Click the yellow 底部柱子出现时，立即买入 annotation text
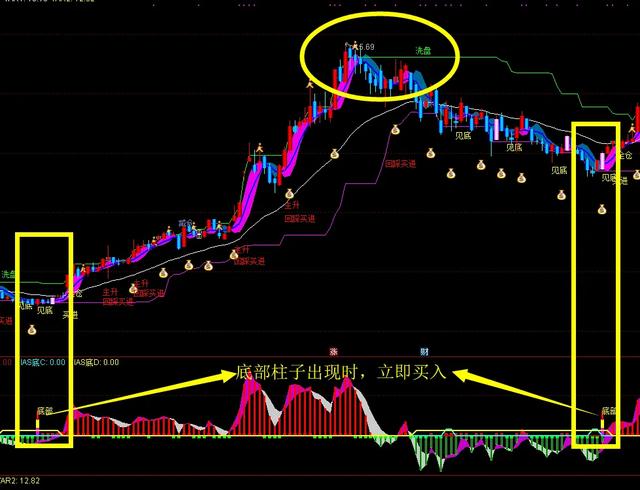 [x=341, y=372]
